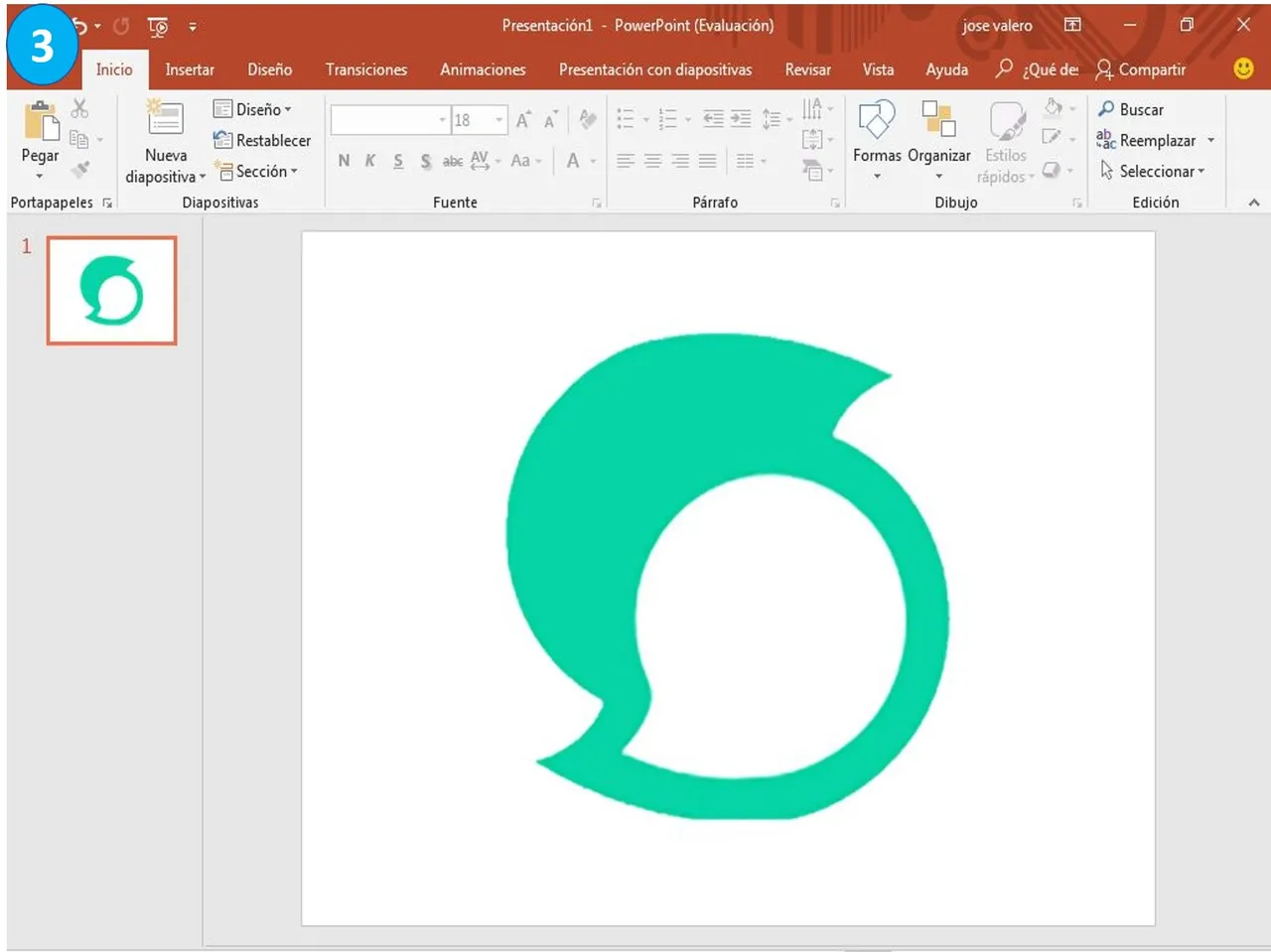
Task: Click the Copiar icon
Action: click(79, 139)
